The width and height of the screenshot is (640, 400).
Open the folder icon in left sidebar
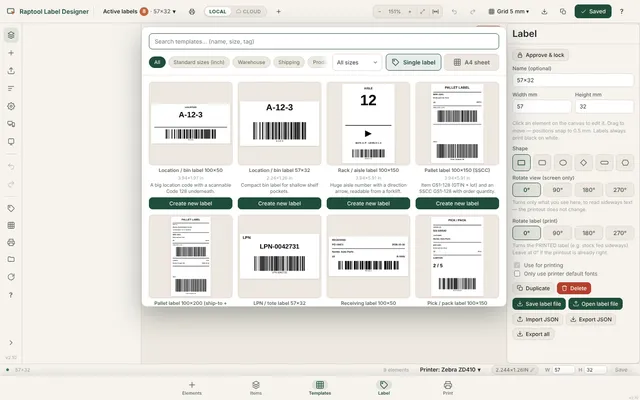[11, 259]
